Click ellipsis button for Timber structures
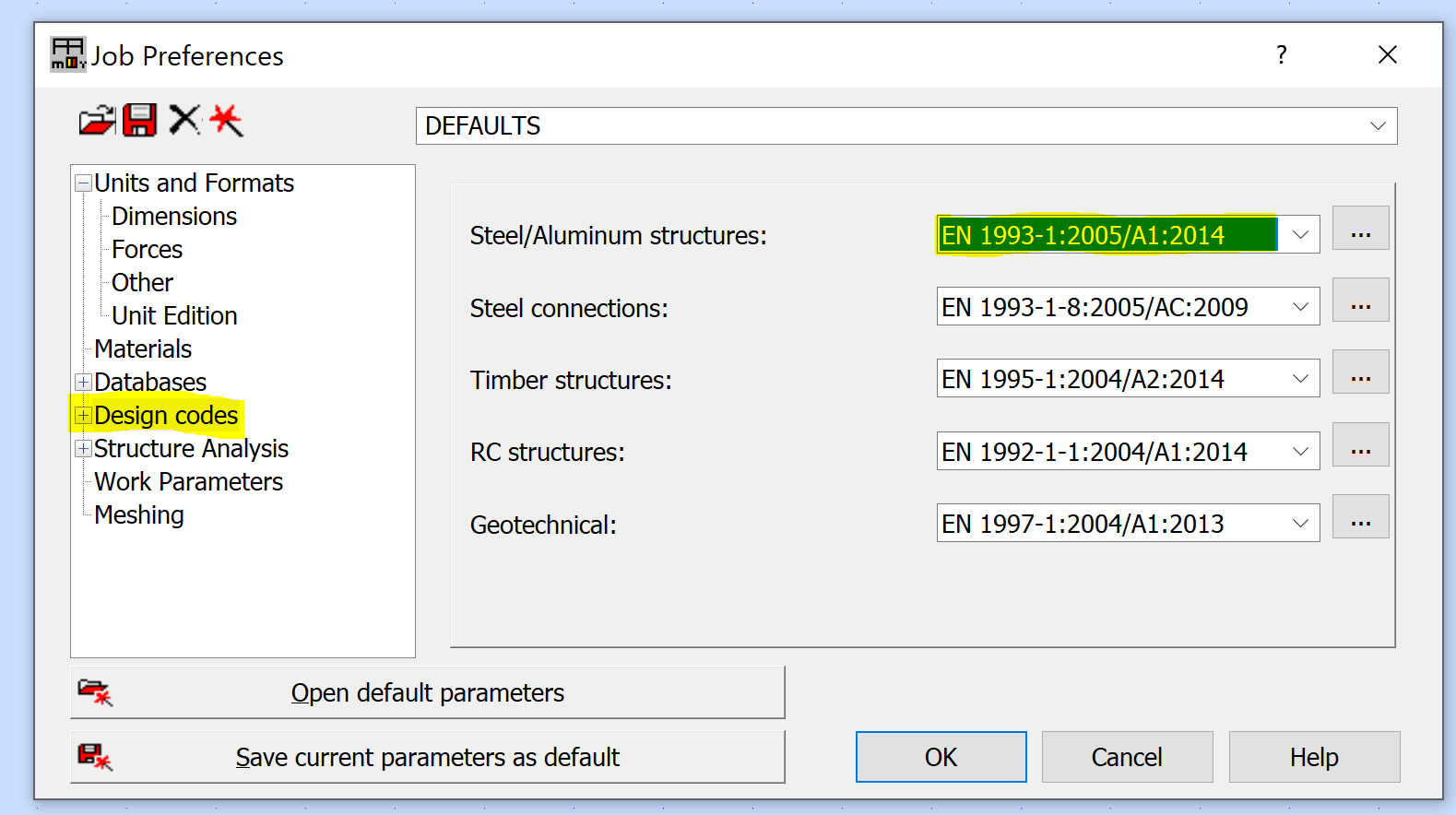The width and height of the screenshot is (1456, 815). pyautogui.click(x=1360, y=372)
